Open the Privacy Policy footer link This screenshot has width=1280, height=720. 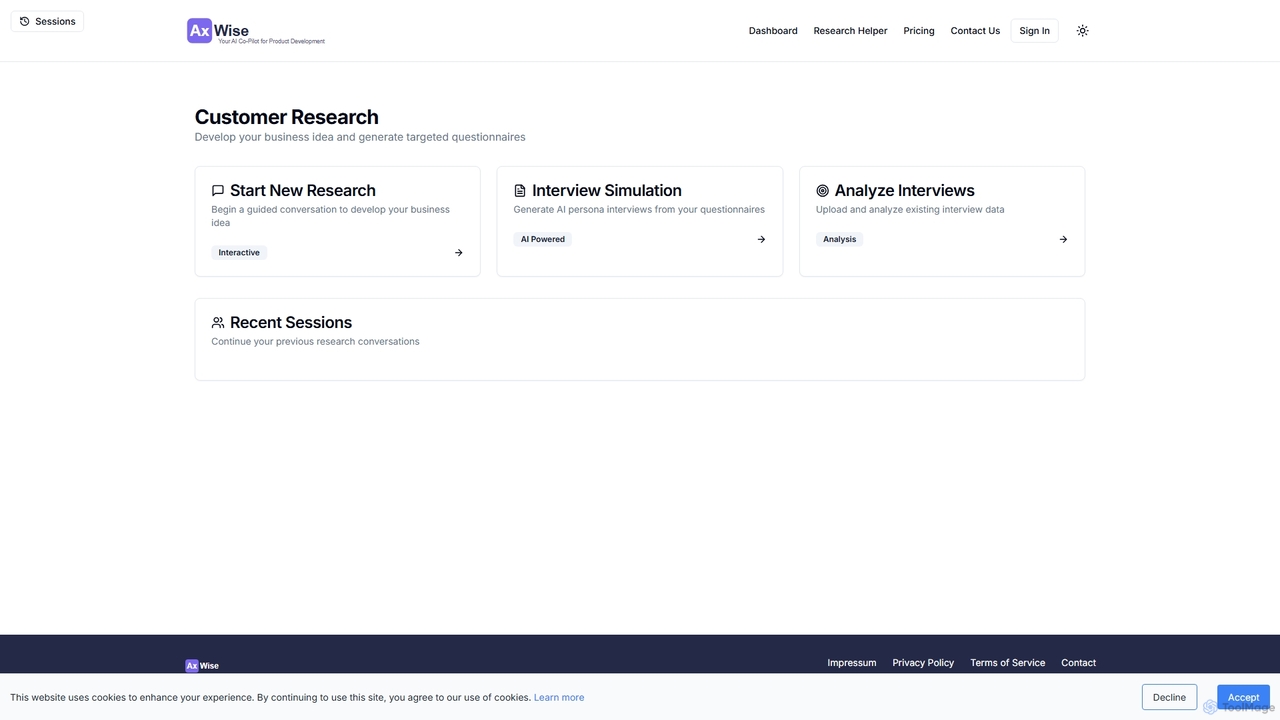(x=923, y=663)
